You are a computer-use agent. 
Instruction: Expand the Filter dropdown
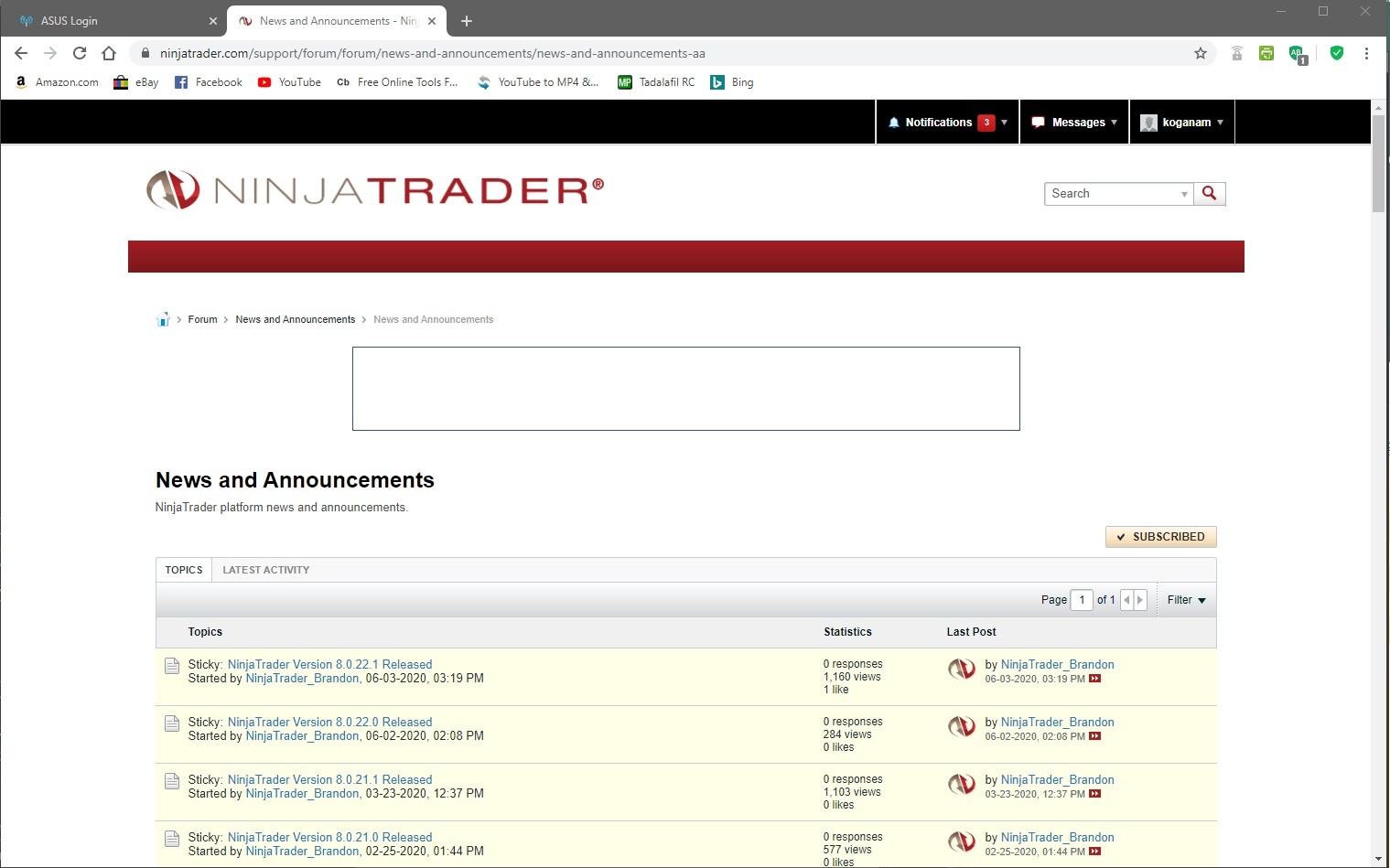[1187, 600]
